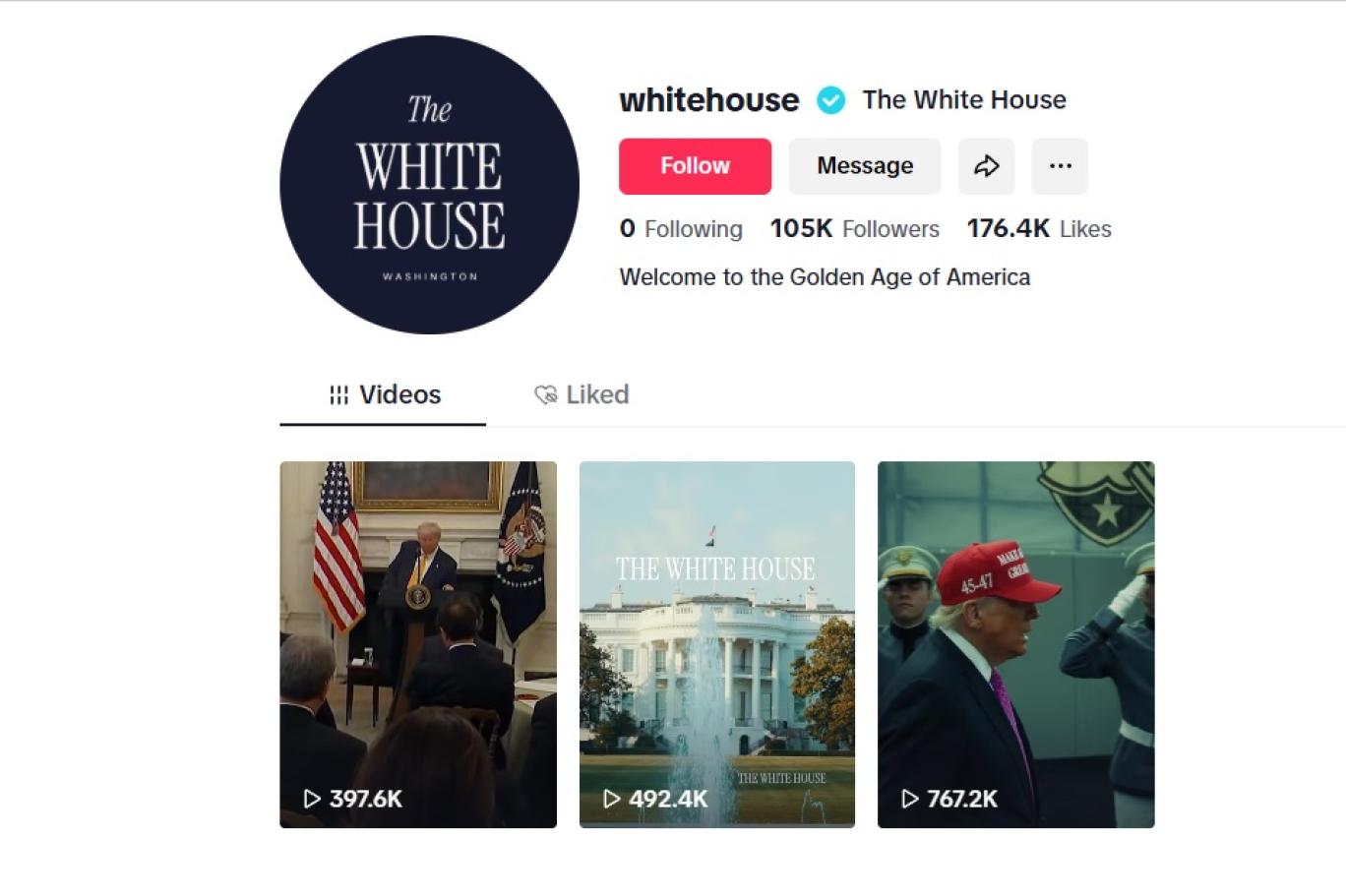The image size is (1346, 896).
Task: Switch to the Liked tab
Action: pyautogui.click(x=581, y=395)
